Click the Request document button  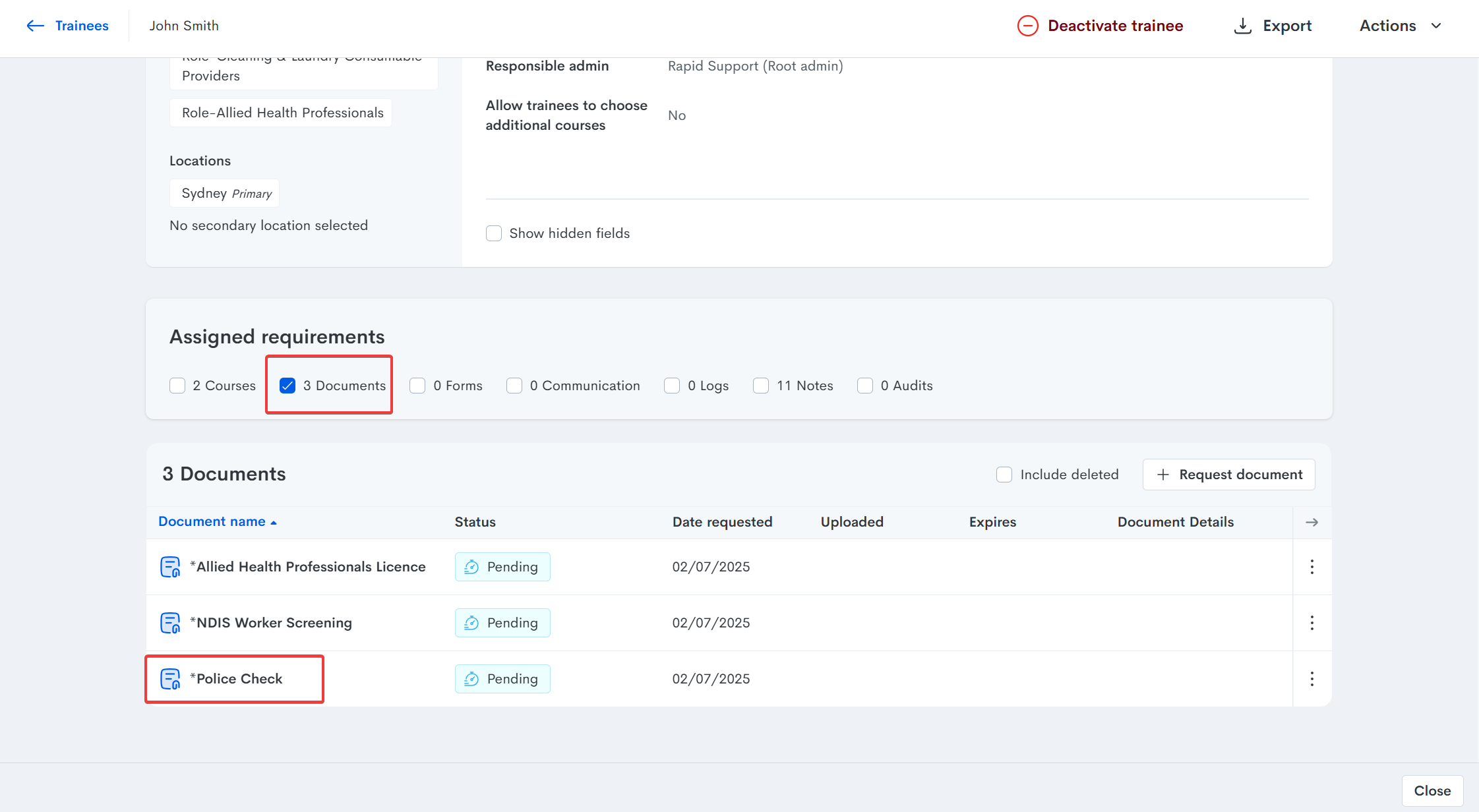[1228, 475]
